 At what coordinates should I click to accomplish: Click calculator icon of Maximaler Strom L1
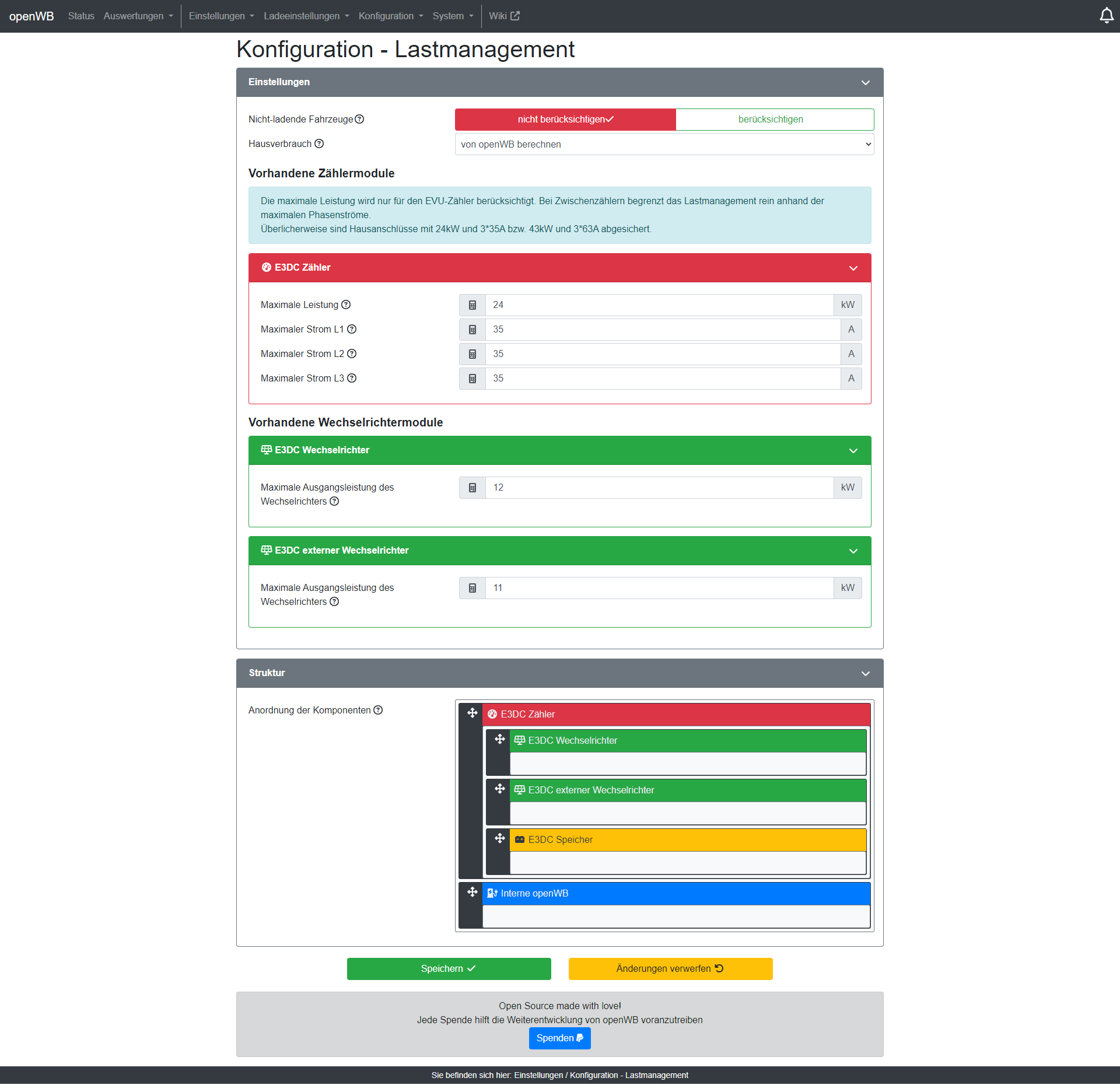[x=473, y=330]
